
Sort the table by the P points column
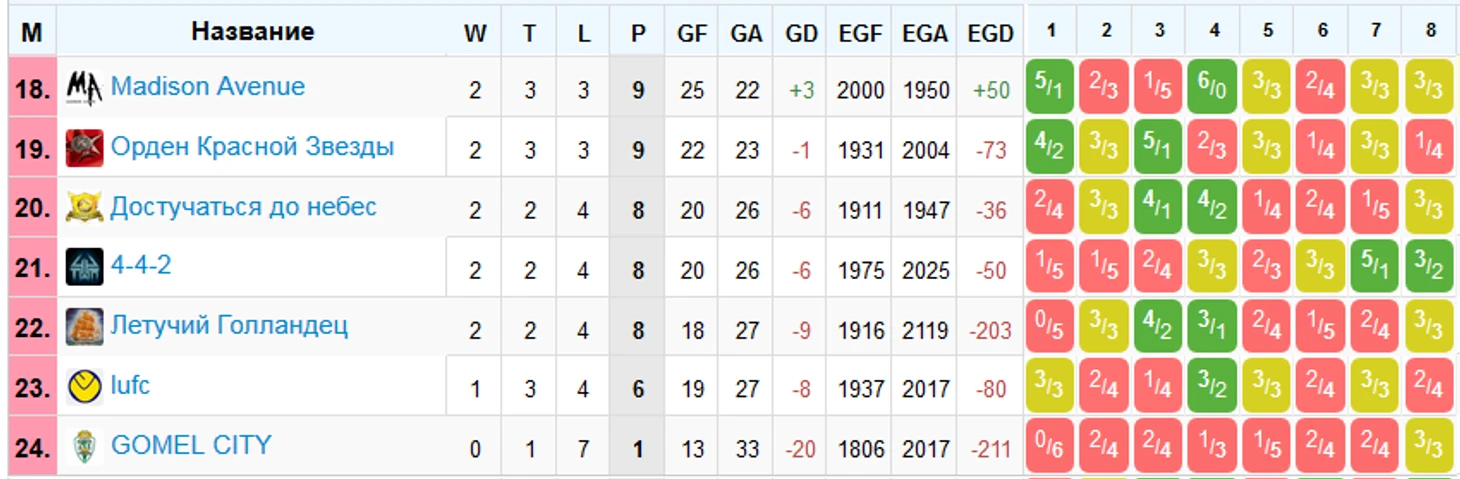(x=638, y=33)
